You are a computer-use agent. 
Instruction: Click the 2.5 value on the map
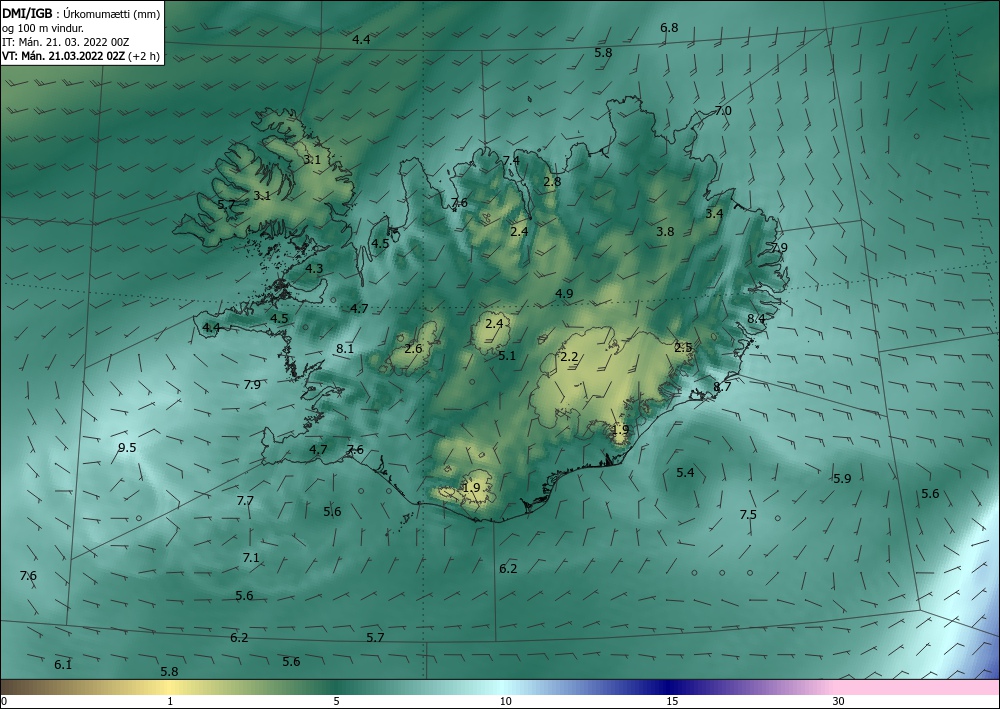point(683,347)
